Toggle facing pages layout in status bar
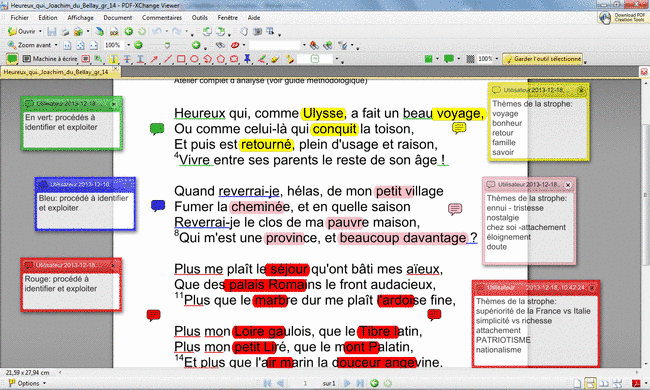 [x=604, y=383]
